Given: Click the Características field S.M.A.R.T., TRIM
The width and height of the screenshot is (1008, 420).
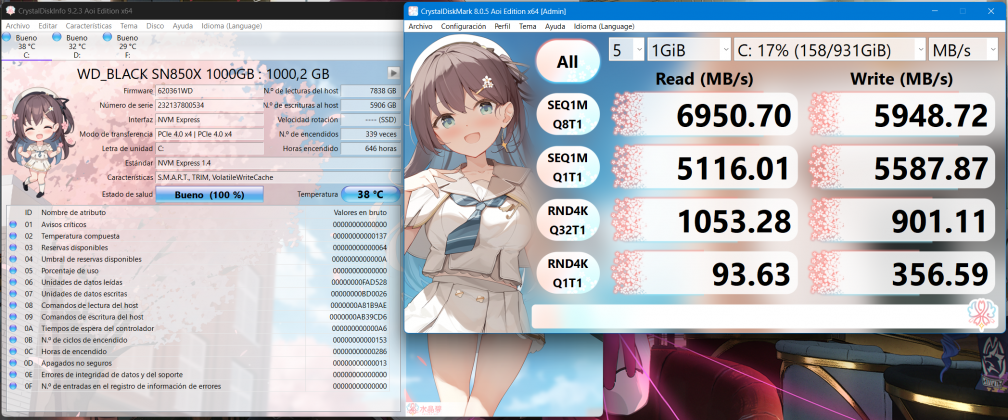Looking at the screenshot, I should 278,177.
